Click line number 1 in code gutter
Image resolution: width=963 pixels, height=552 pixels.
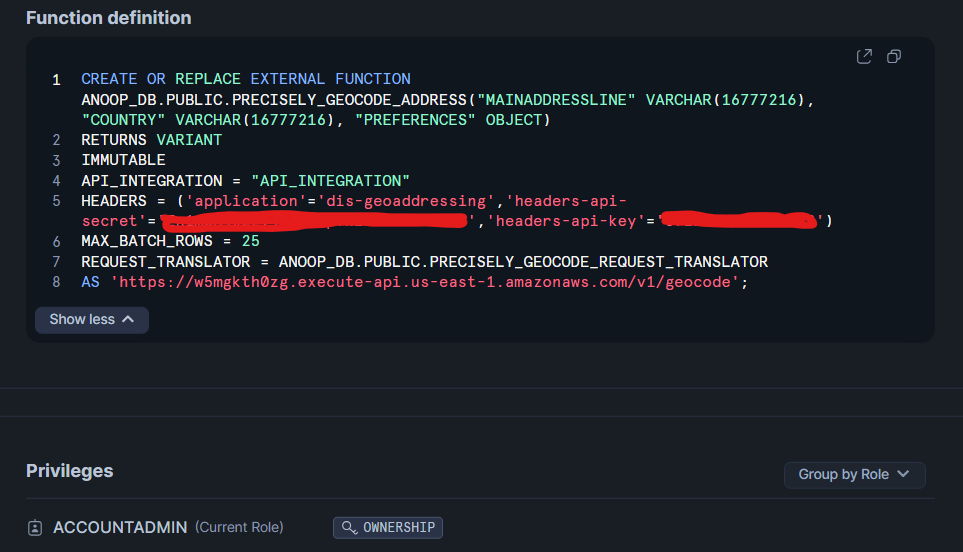coord(57,80)
